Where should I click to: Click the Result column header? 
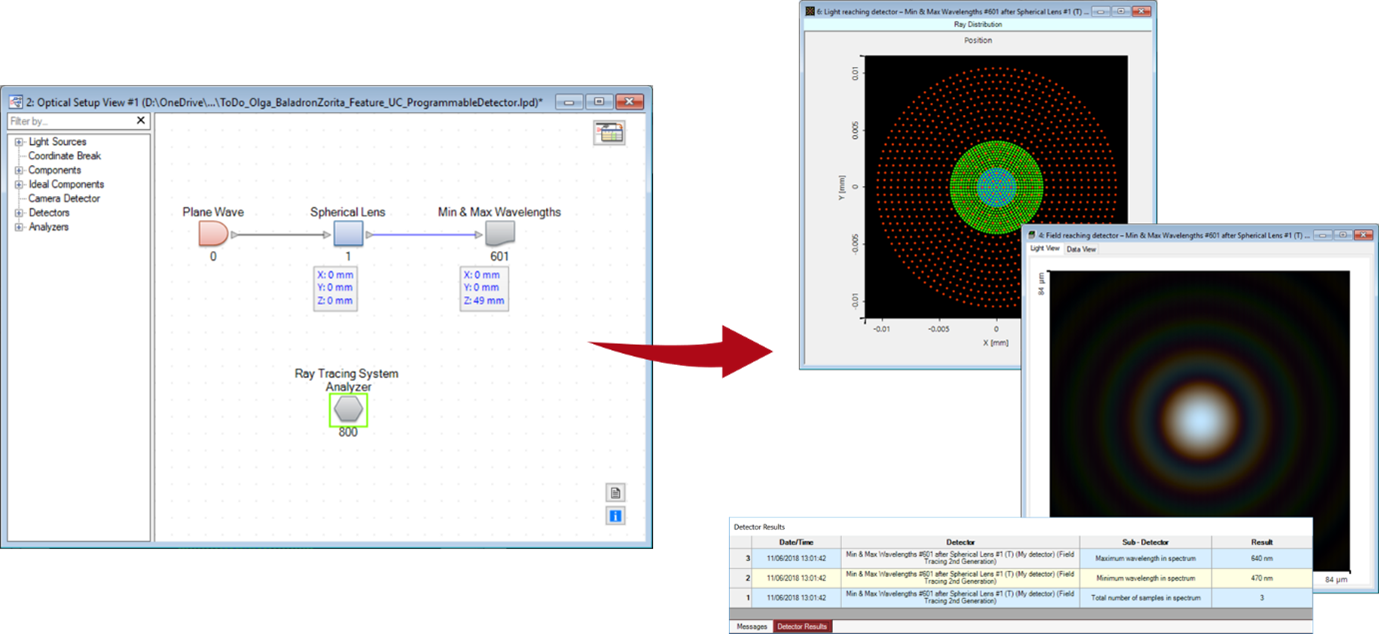1261,542
